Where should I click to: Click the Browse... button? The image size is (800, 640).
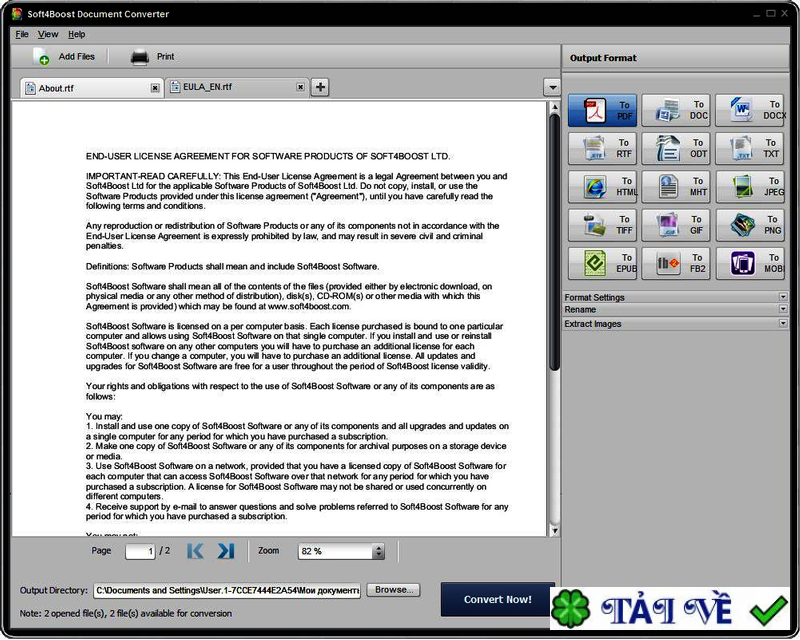(x=393, y=590)
